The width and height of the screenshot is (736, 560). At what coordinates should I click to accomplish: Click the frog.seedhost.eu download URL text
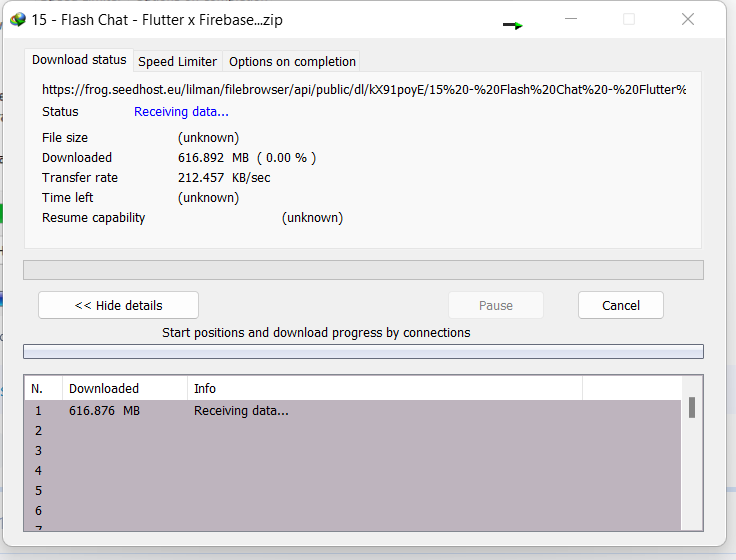pos(364,89)
